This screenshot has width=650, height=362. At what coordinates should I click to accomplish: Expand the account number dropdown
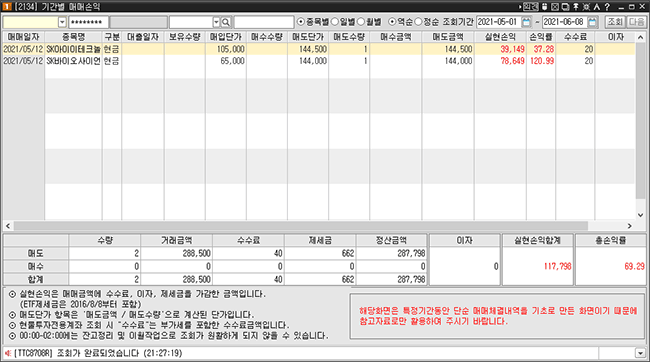(62, 22)
